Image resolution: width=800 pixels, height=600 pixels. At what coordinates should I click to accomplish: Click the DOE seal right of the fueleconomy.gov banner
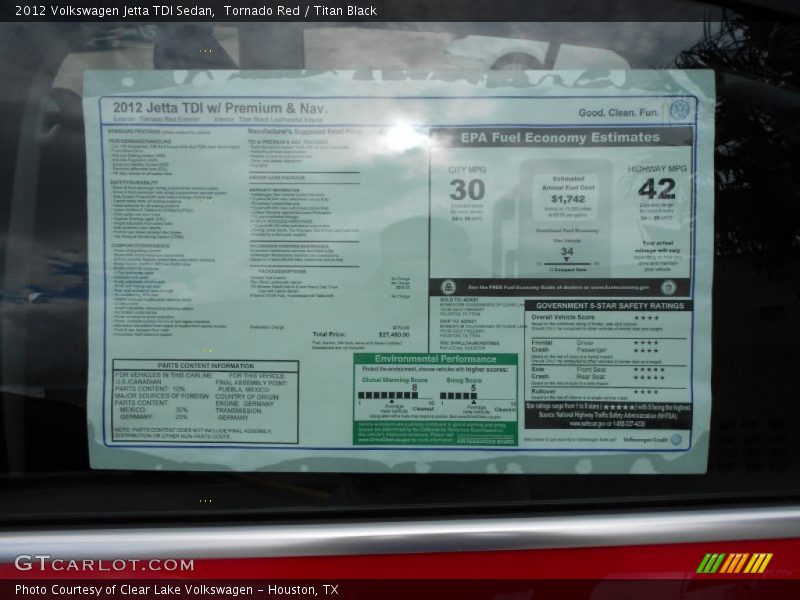coord(668,287)
